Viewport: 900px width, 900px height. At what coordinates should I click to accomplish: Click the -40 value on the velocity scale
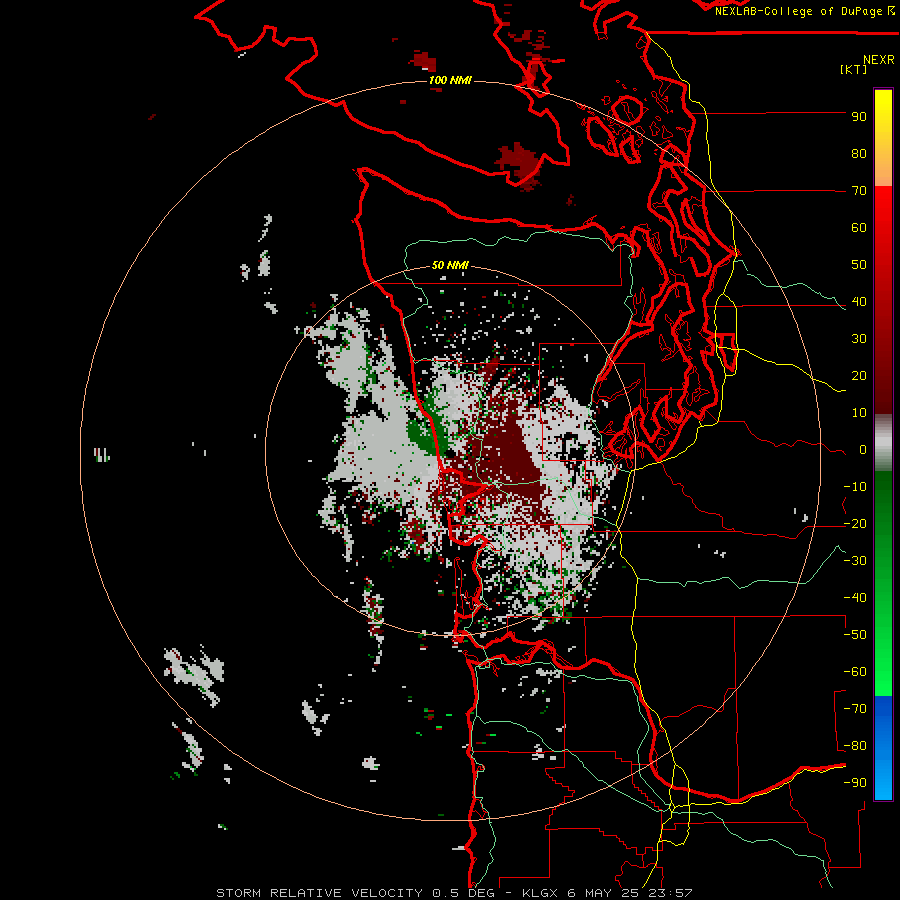[855, 598]
